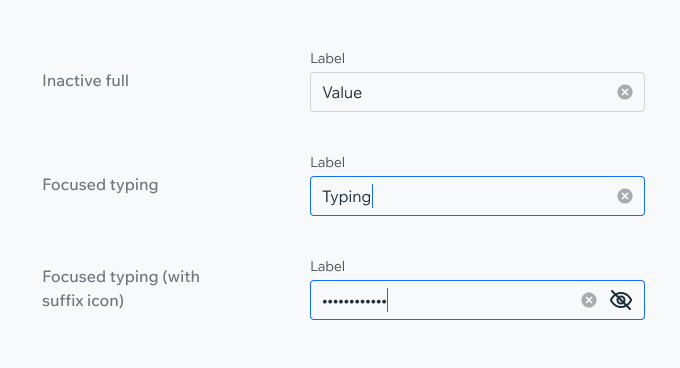The height and width of the screenshot is (368, 680).
Task: Clear the Inactive full field containing Value
Action: tap(624, 92)
